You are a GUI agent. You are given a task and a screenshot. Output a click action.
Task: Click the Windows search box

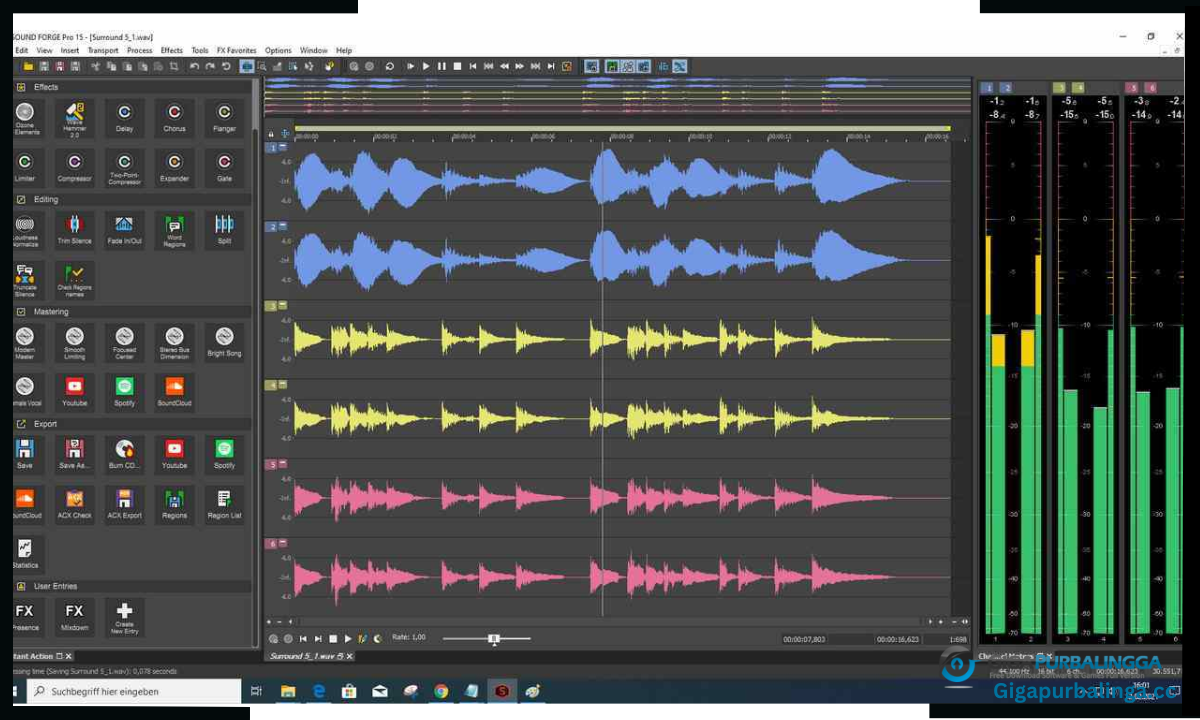tap(133, 691)
